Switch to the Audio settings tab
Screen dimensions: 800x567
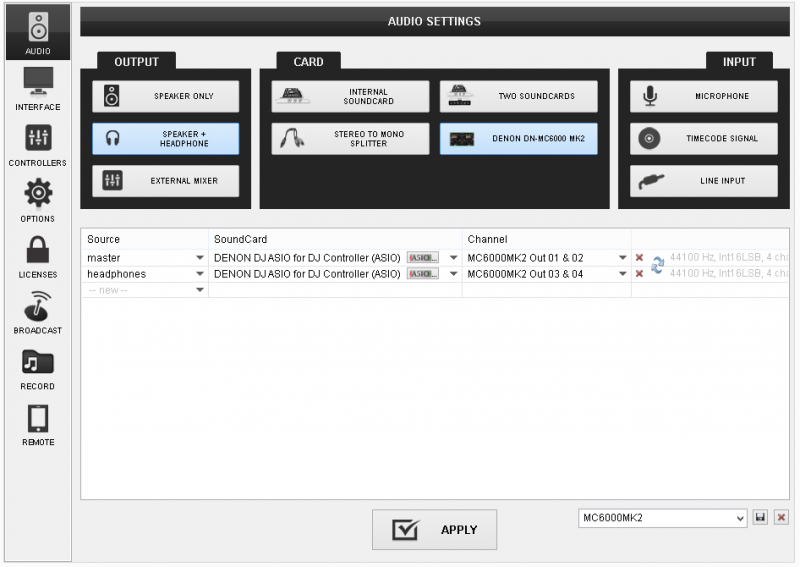click(x=38, y=32)
